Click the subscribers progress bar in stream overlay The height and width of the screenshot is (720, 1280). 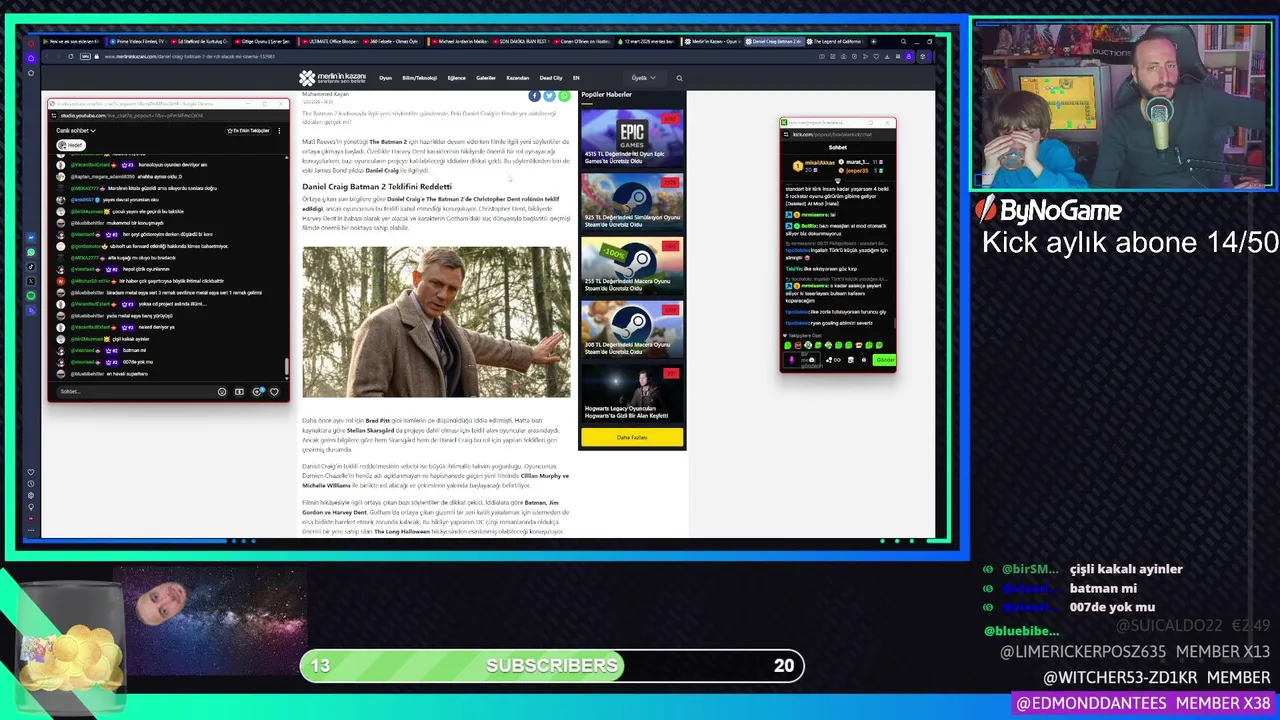click(x=552, y=665)
